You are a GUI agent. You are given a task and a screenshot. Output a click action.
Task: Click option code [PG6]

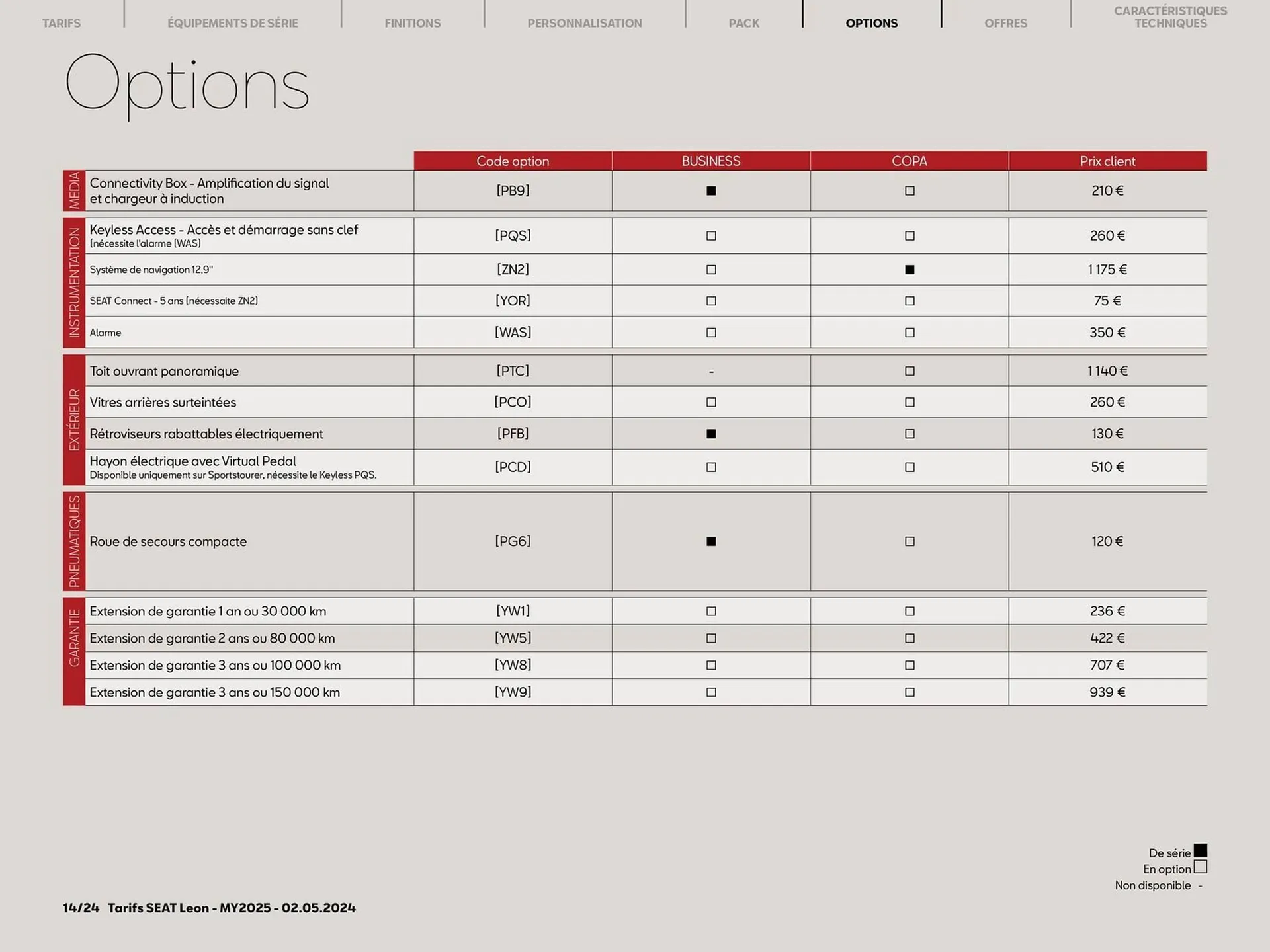pyautogui.click(x=513, y=541)
